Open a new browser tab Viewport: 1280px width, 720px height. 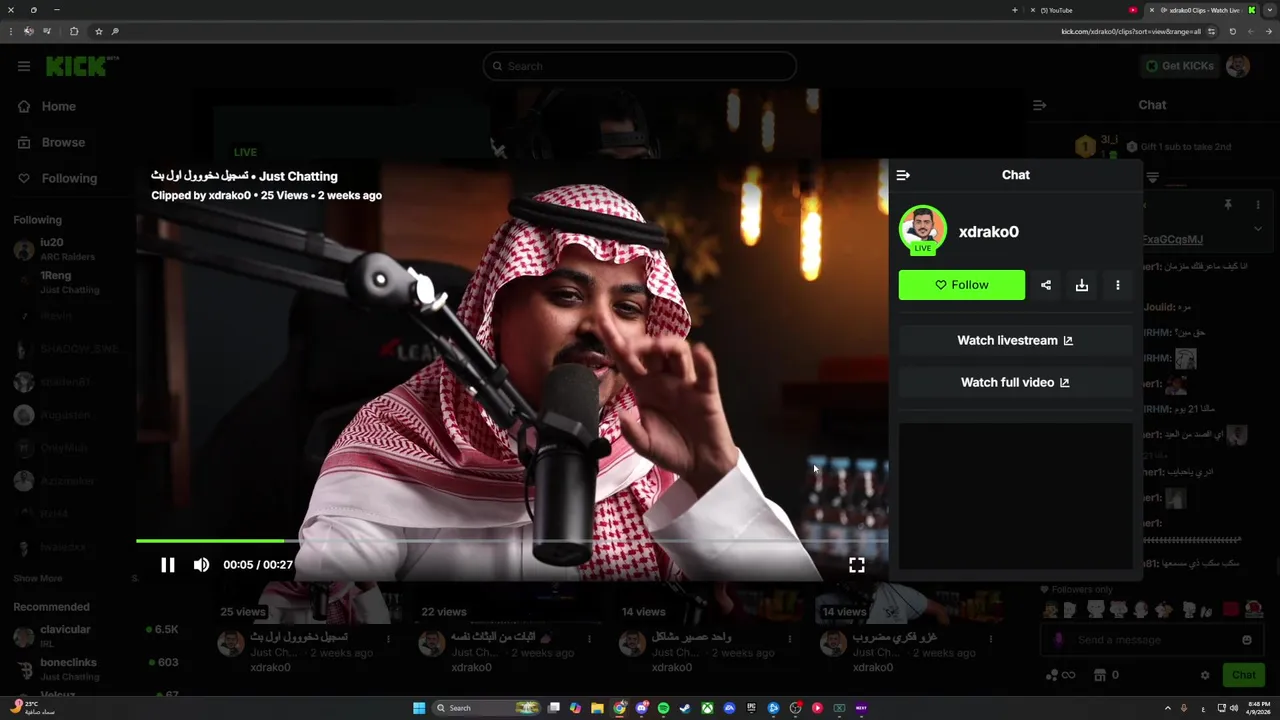(x=1014, y=10)
